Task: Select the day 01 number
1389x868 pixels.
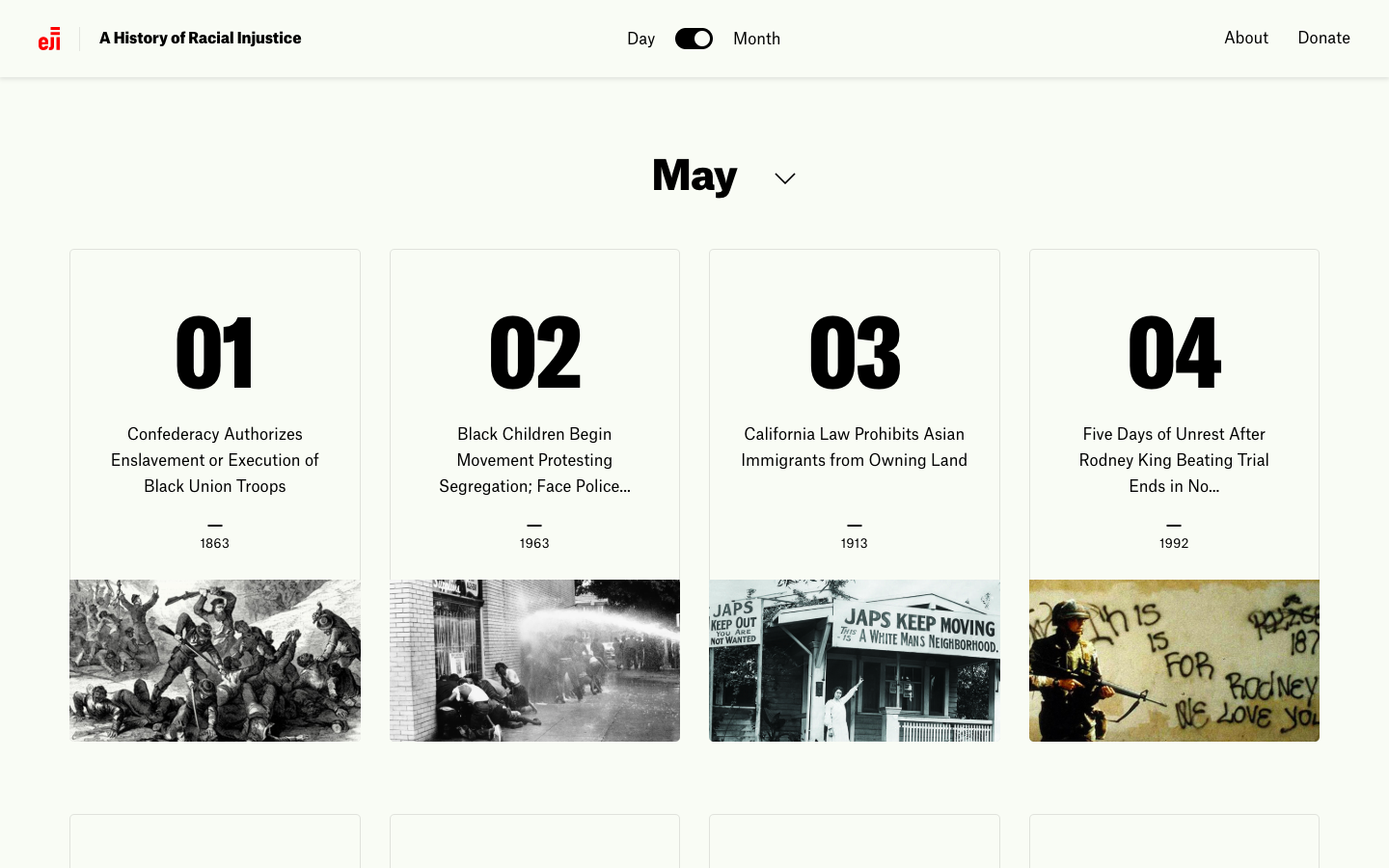Action: click(215, 354)
